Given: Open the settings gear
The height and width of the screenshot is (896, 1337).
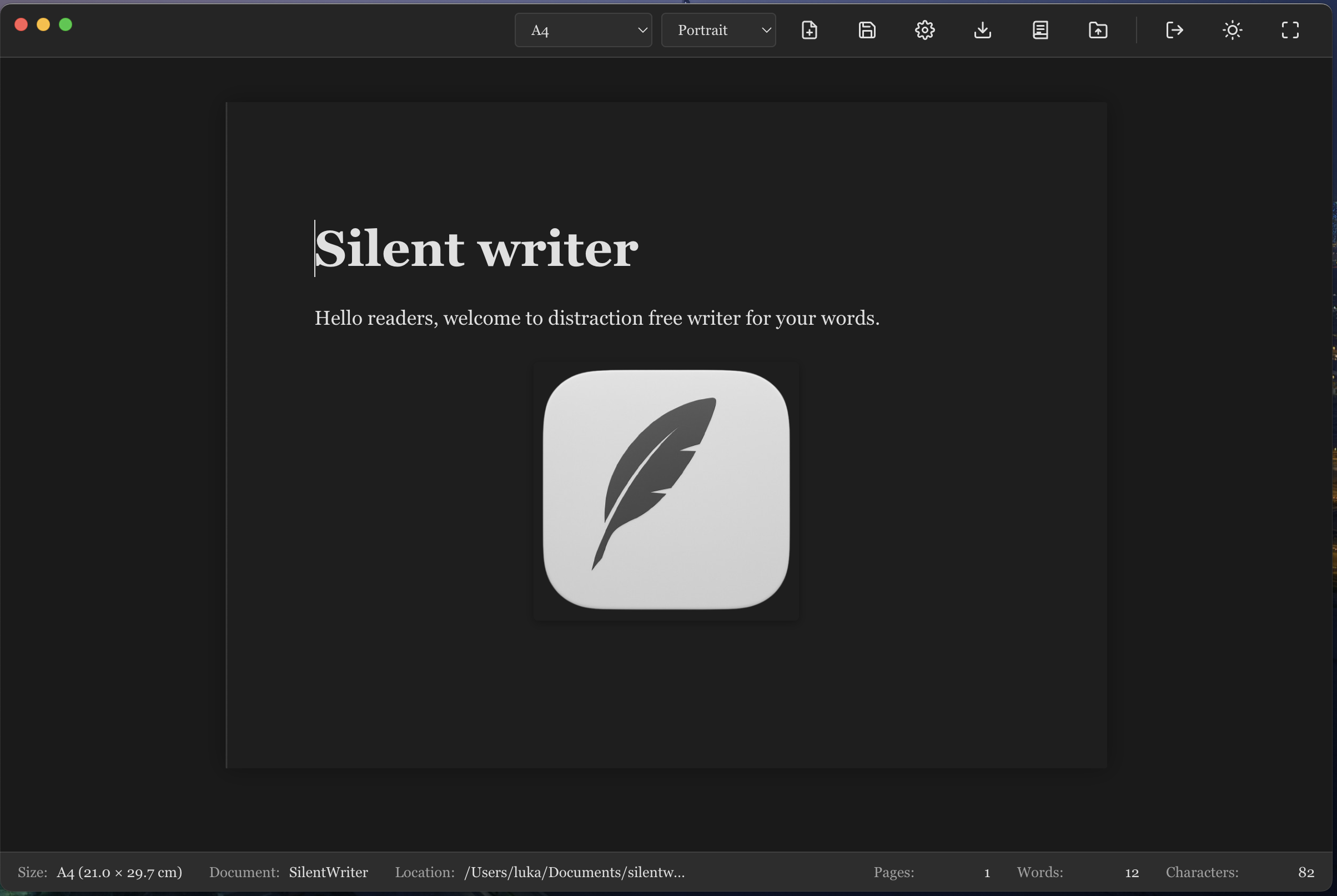Looking at the screenshot, I should [924, 30].
